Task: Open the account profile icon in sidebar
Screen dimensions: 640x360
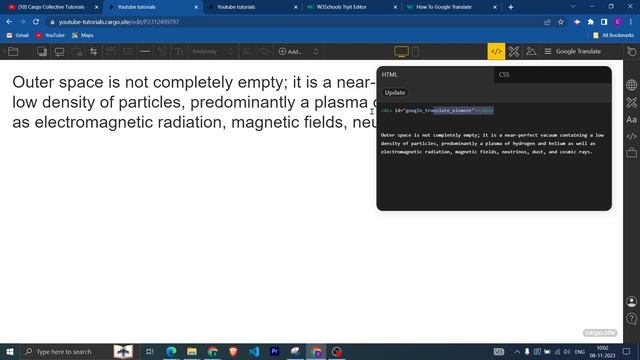Action: pos(631,302)
